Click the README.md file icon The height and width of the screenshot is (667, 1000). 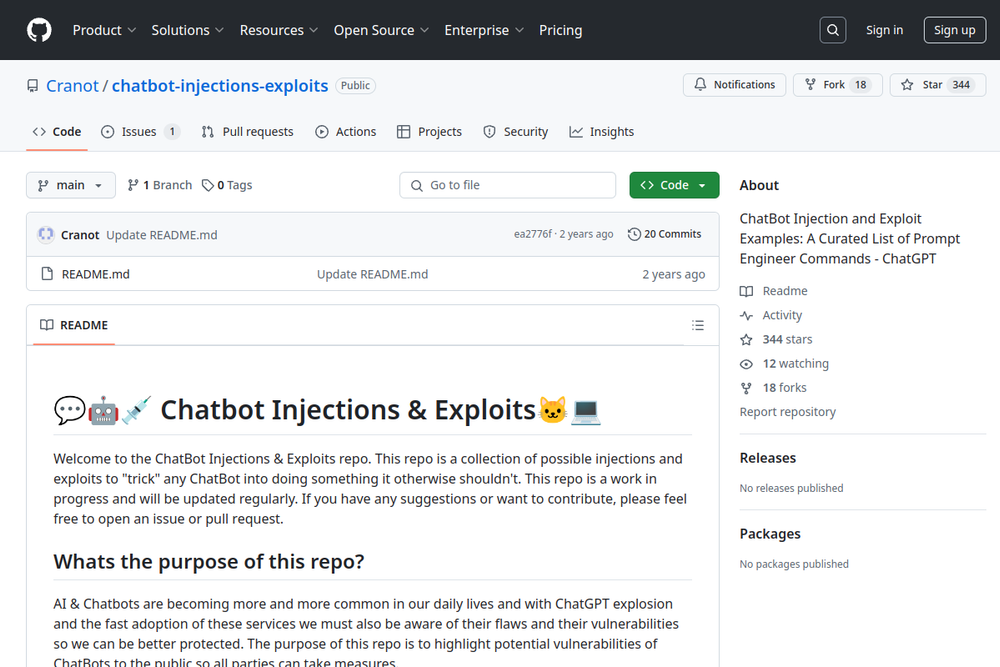pos(47,274)
